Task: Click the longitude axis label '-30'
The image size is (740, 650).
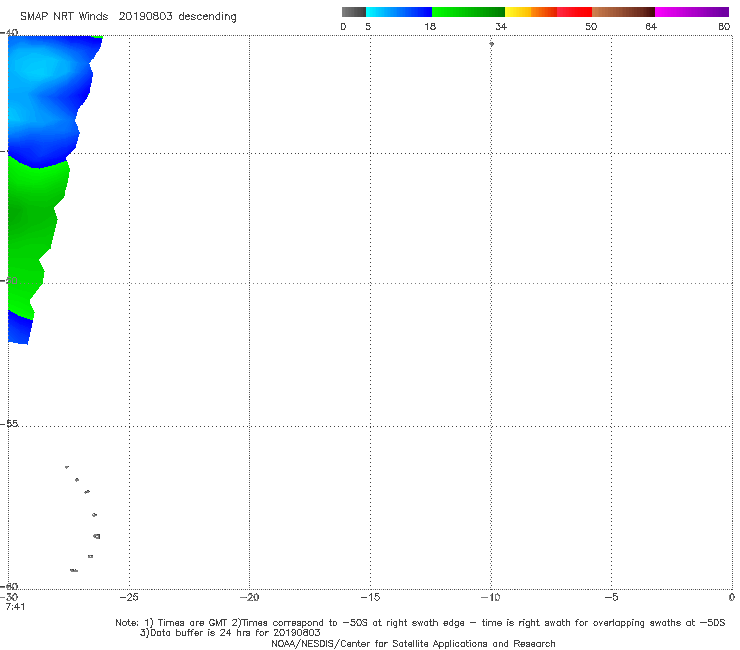Action: click(x=9, y=597)
